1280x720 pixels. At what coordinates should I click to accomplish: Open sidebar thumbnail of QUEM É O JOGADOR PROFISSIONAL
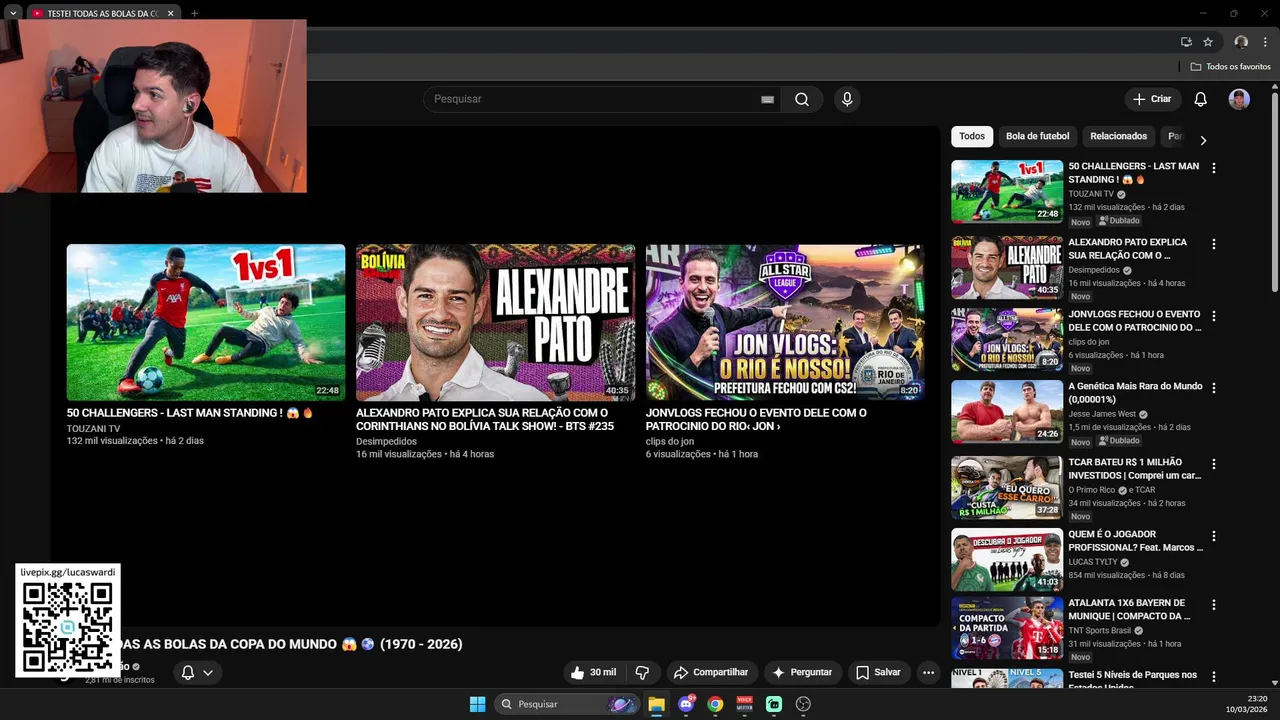click(x=1007, y=560)
